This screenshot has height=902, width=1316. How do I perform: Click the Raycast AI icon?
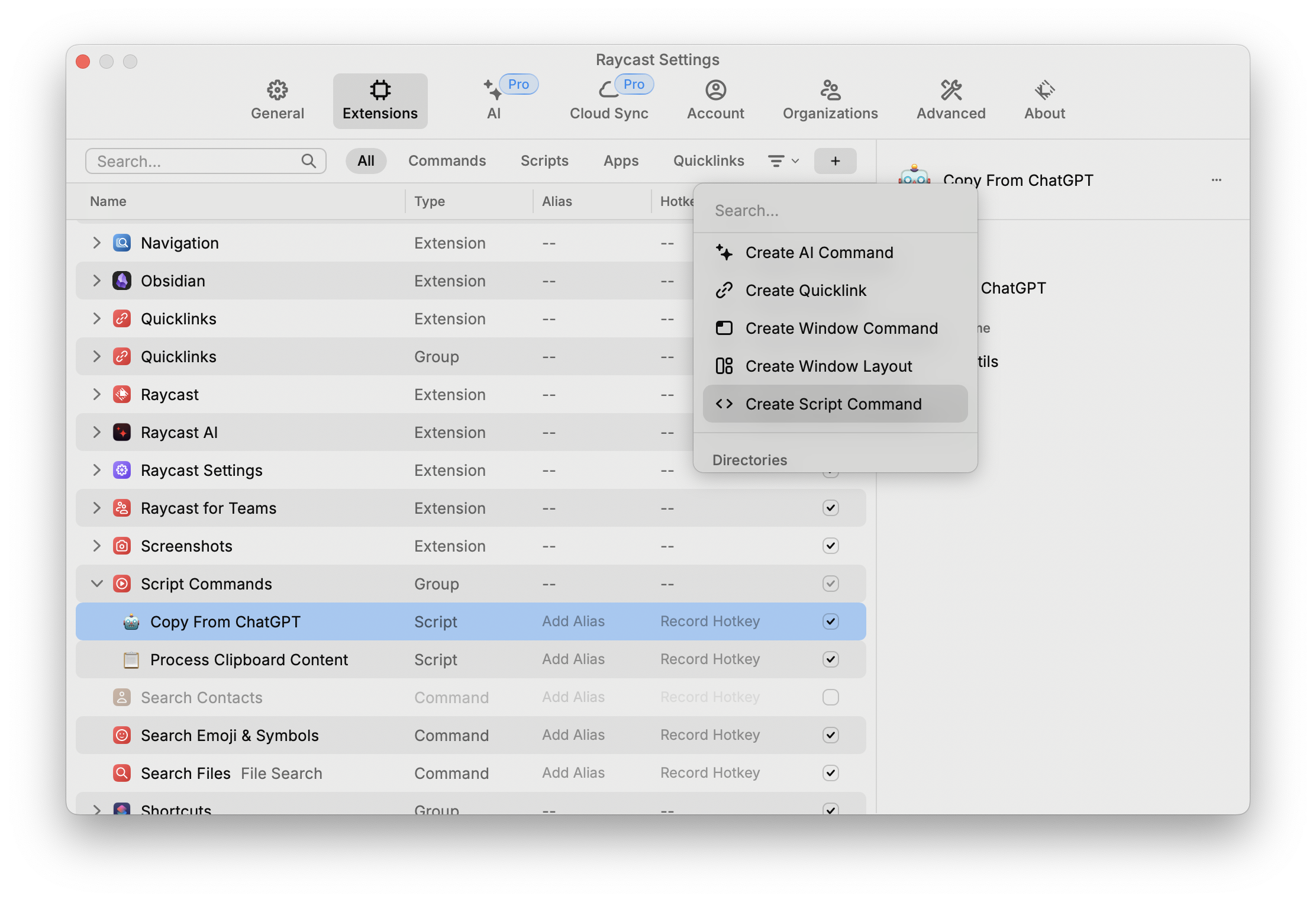click(122, 433)
